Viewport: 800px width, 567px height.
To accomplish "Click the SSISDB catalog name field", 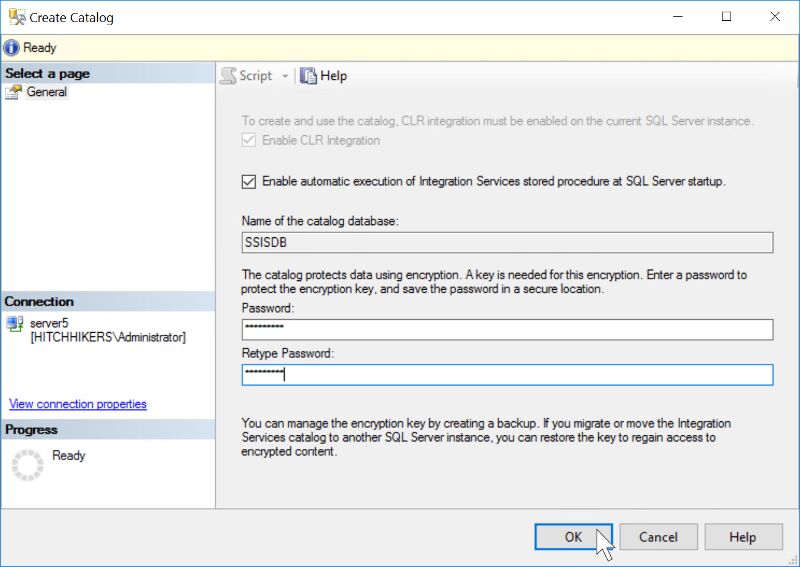I will click(507, 242).
